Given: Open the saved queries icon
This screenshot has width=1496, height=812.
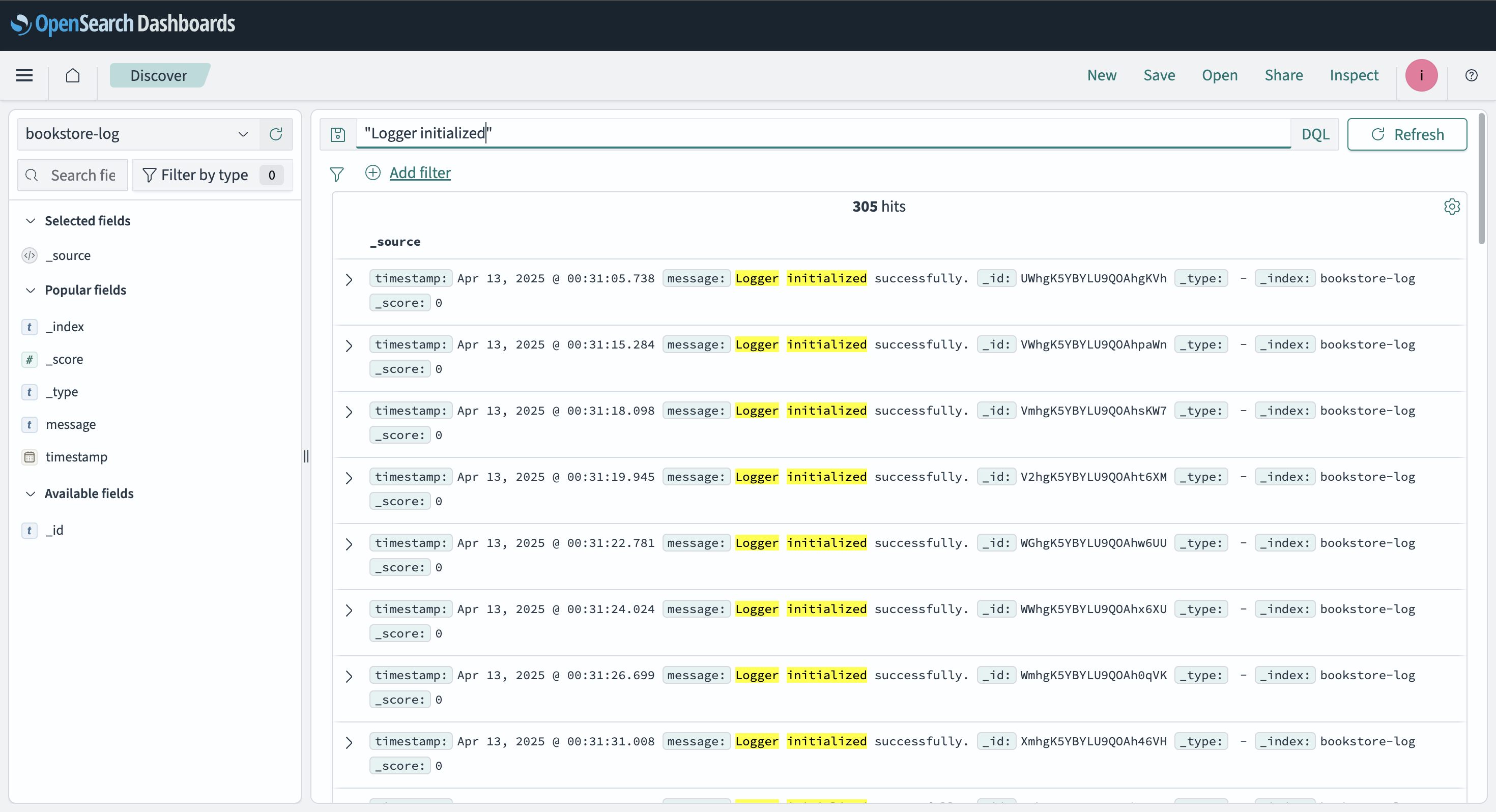Looking at the screenshot, I should point(338,134).
